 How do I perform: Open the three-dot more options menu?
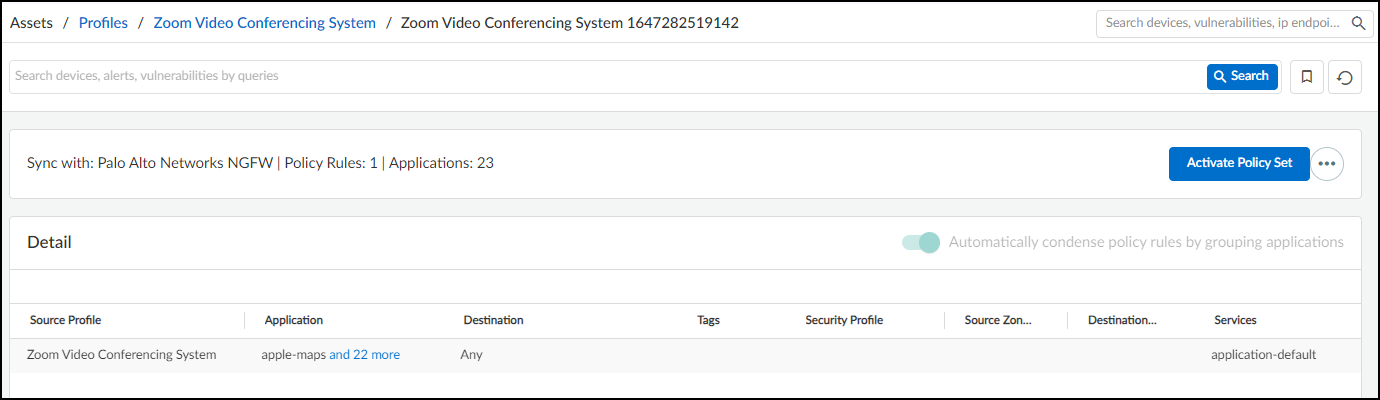pos(1327,163)
